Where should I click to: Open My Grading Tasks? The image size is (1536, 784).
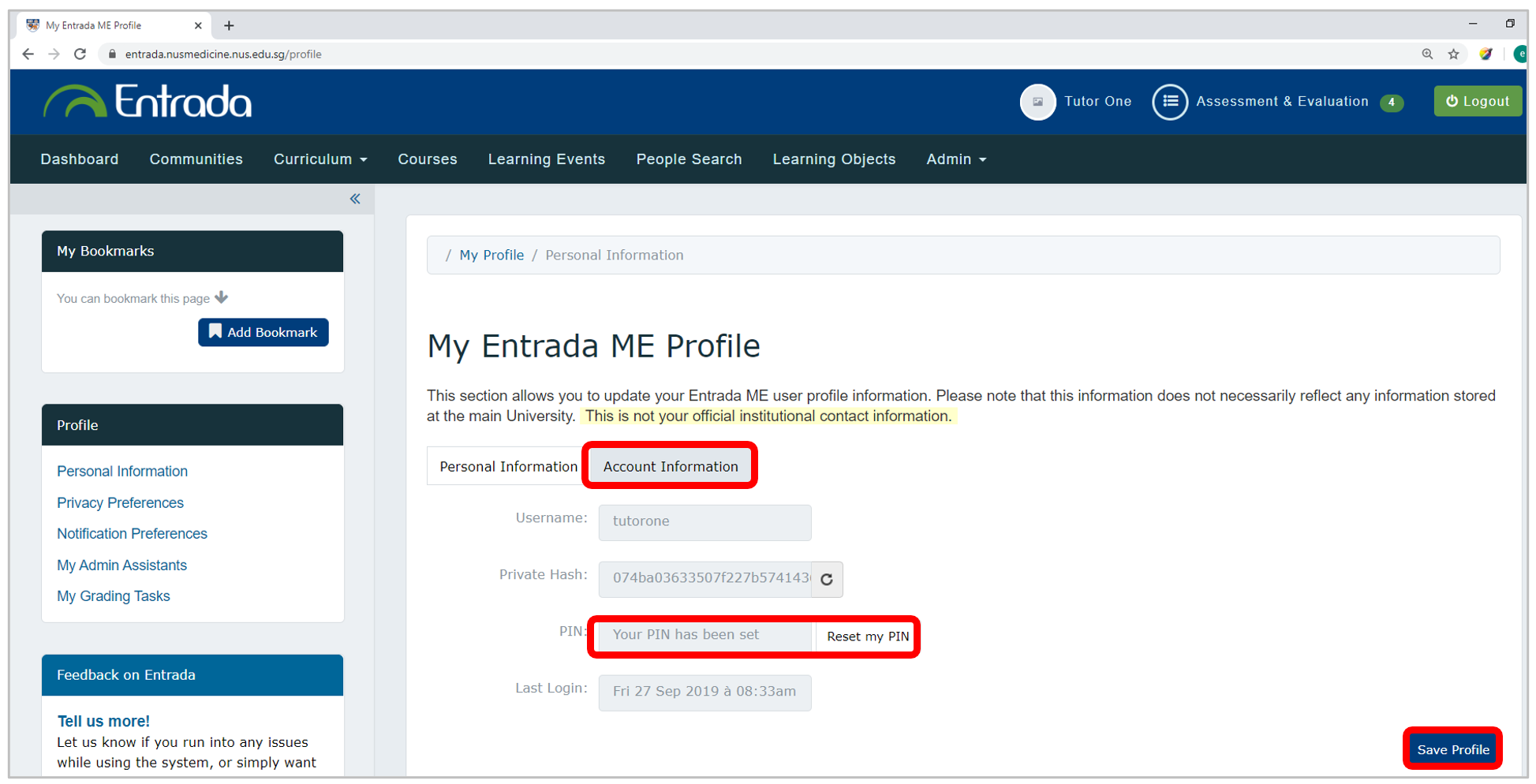[113, 596]
